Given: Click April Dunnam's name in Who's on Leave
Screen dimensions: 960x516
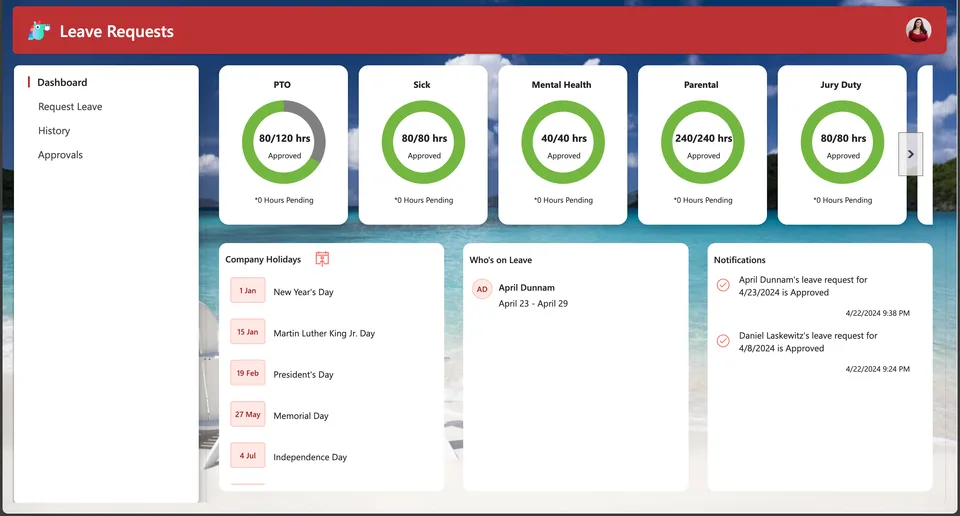Looking at the screenshot, I should (527, 287).
